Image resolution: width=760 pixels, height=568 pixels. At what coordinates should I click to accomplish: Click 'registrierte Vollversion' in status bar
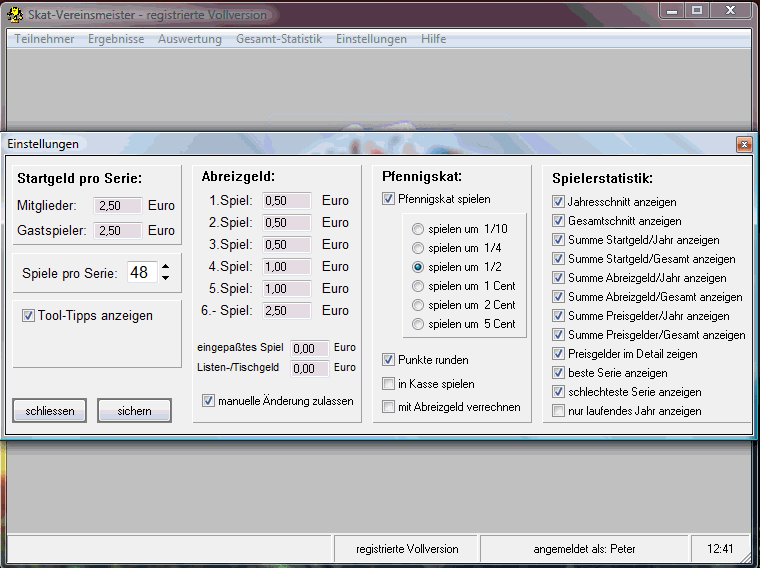(407, 549)
